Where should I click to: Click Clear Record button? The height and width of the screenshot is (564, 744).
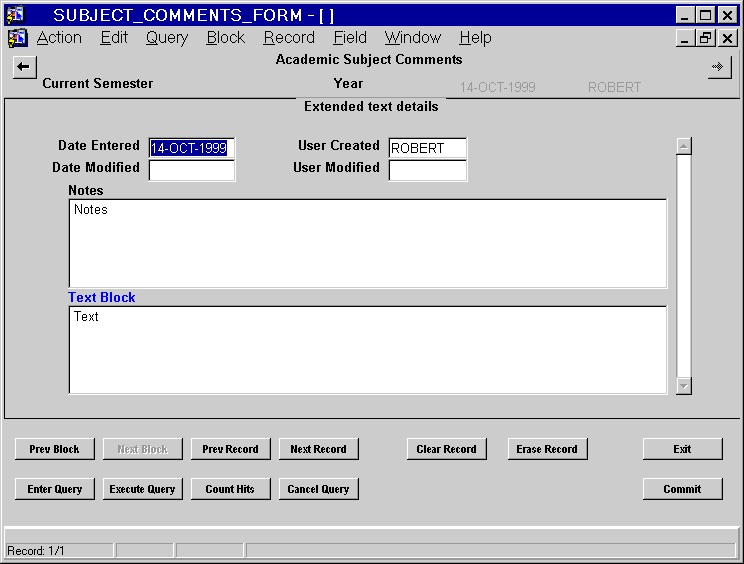[x=446, y=449]
